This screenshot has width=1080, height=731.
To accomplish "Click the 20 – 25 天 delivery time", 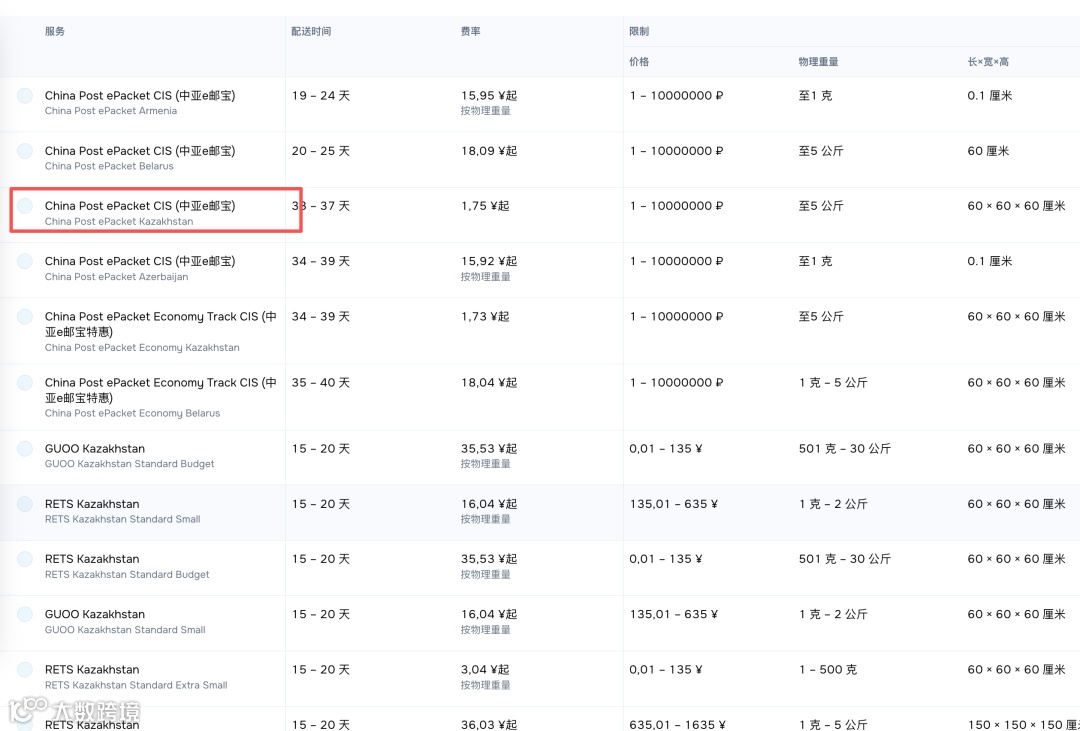I will tap(320, 151).
